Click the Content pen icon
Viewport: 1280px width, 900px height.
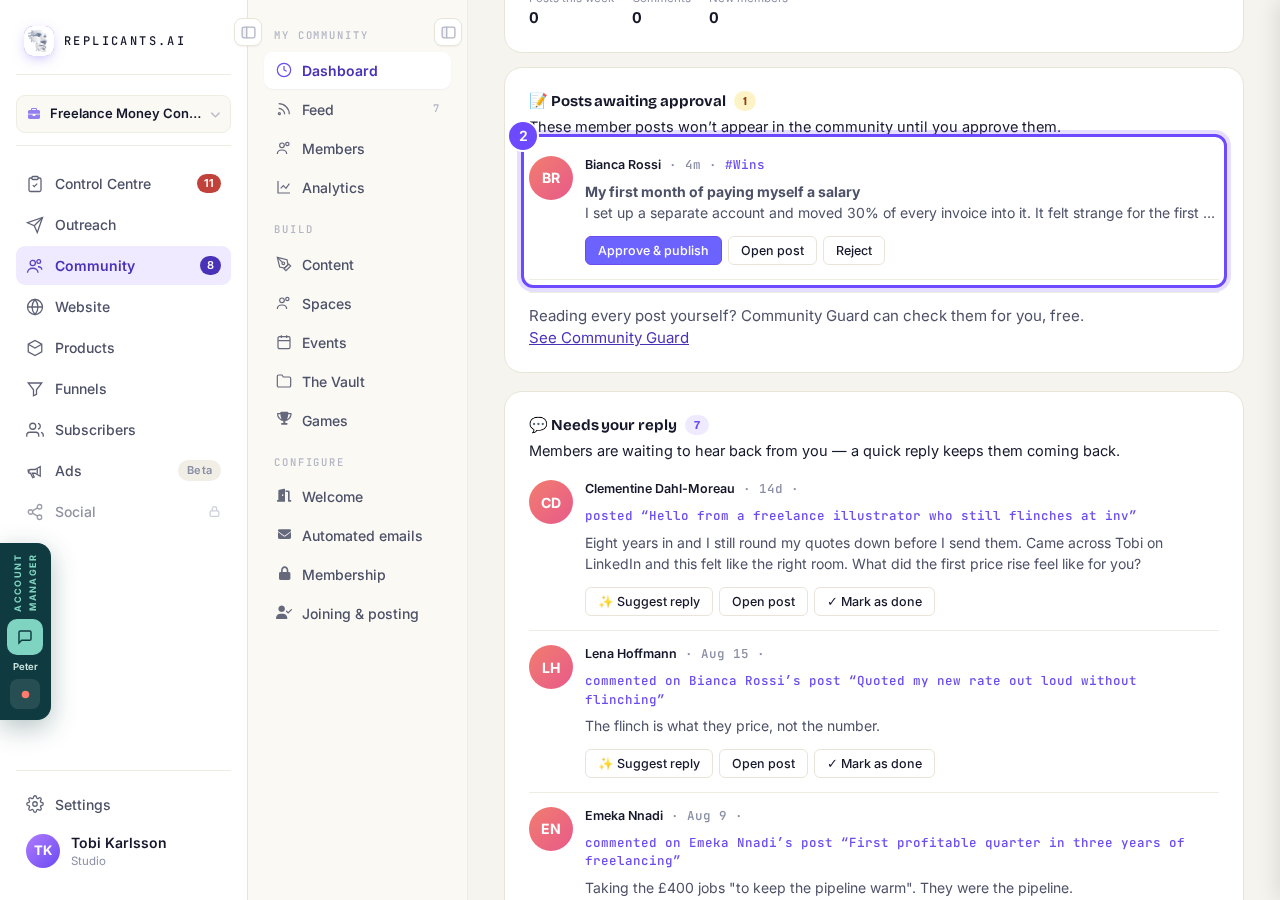[284, 264]
